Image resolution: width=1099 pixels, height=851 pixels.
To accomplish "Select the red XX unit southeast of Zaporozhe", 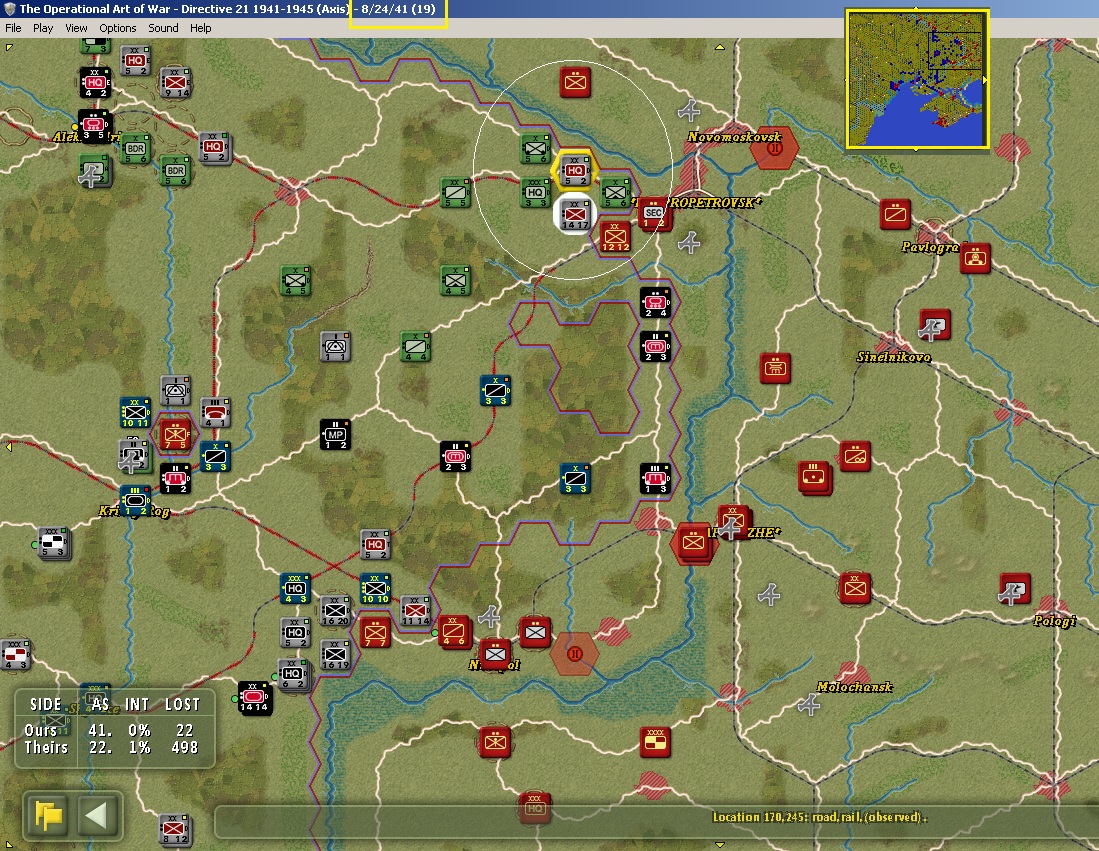I will (x=854, y=588).
